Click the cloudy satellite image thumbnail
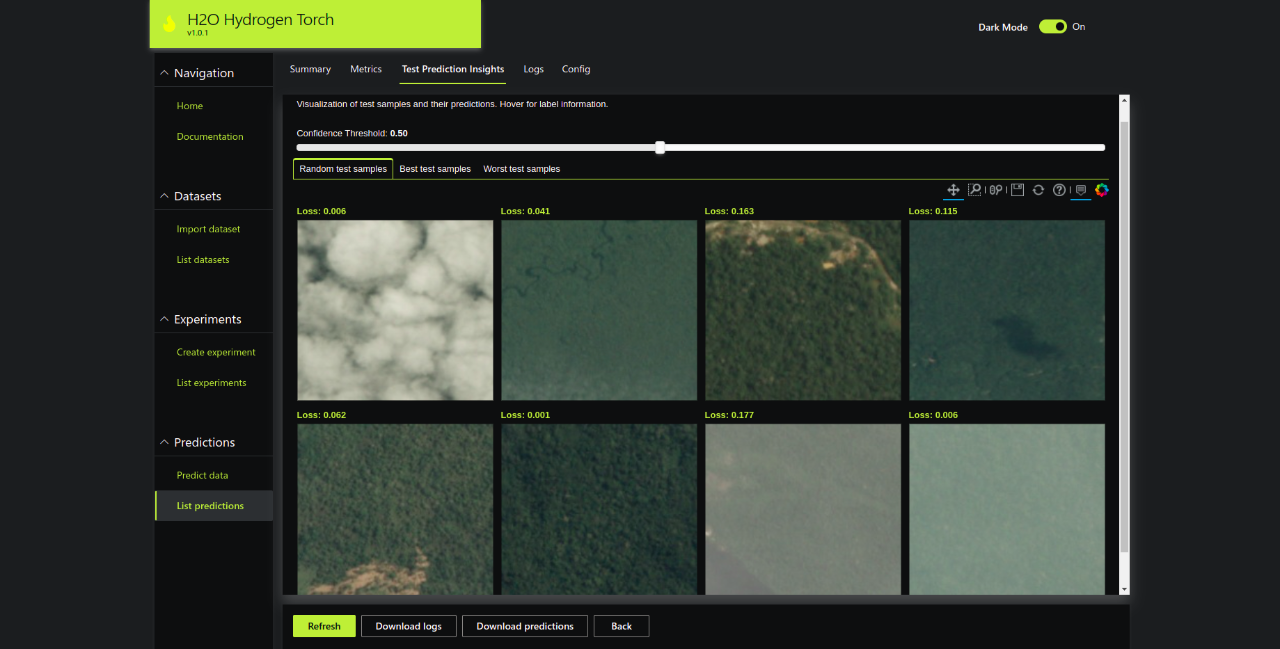1280x649 pixels. point(395,310)
